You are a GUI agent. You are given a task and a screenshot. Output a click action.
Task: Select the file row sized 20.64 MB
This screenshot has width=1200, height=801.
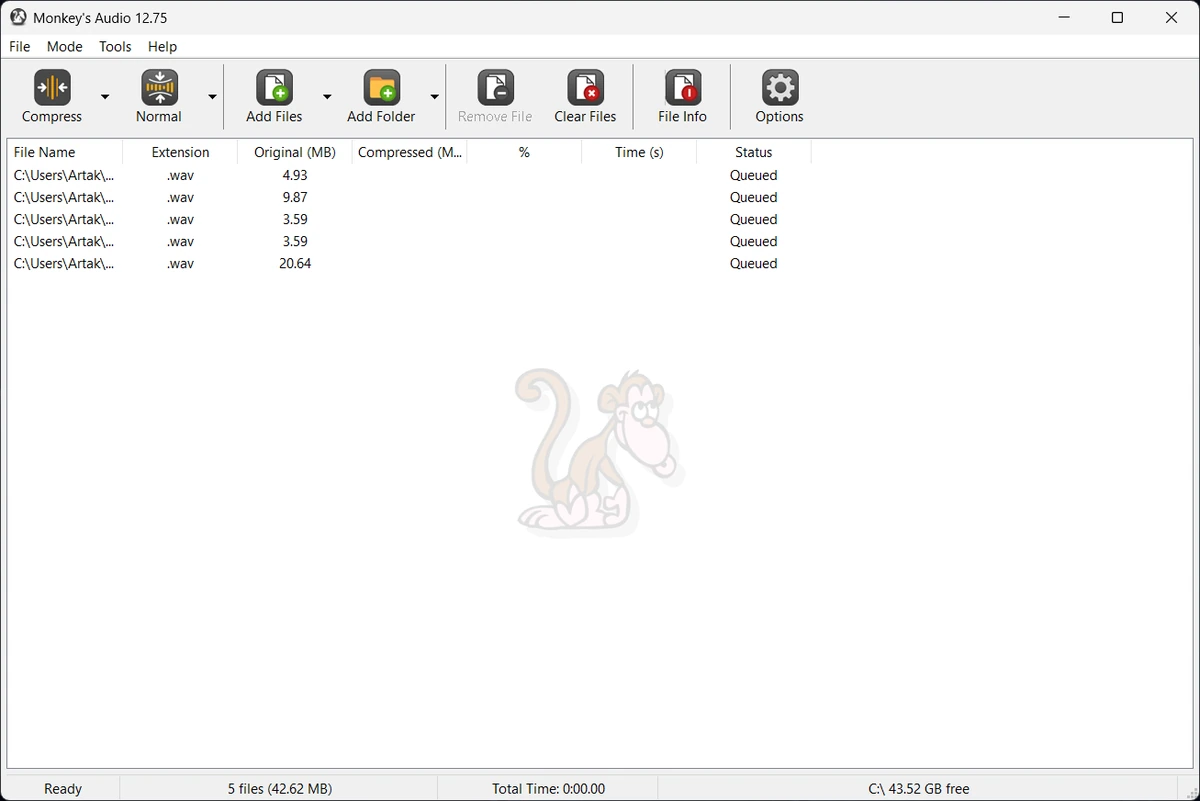pyautogui.click(x=409, y=263)
